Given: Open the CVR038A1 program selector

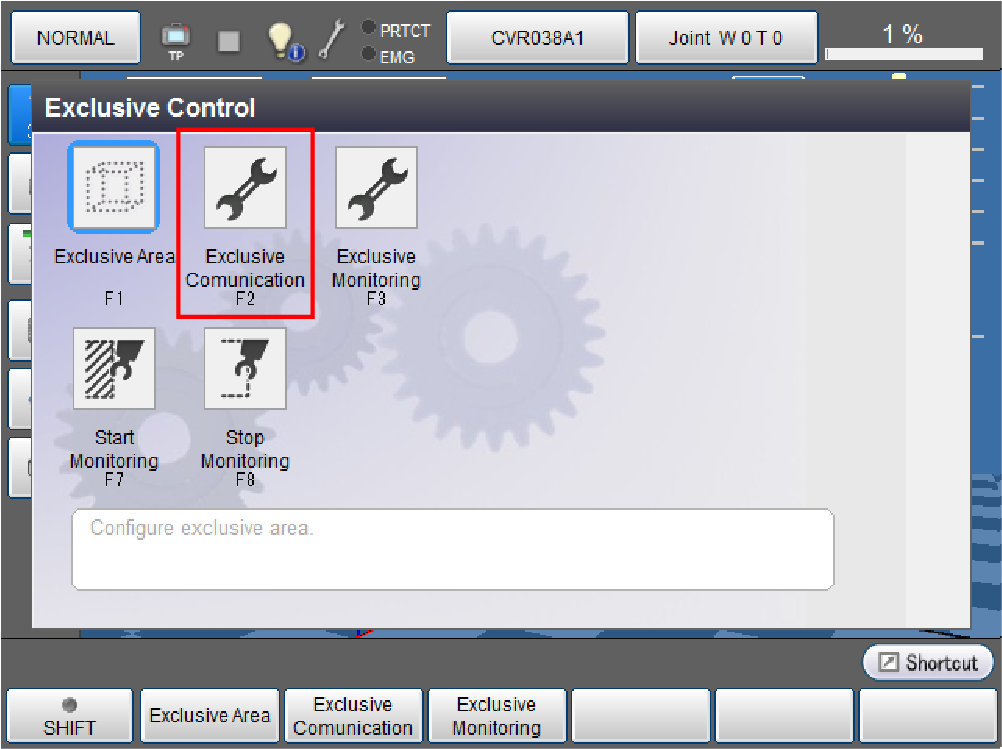Looking at the screenshot, I should click(537, 39).
